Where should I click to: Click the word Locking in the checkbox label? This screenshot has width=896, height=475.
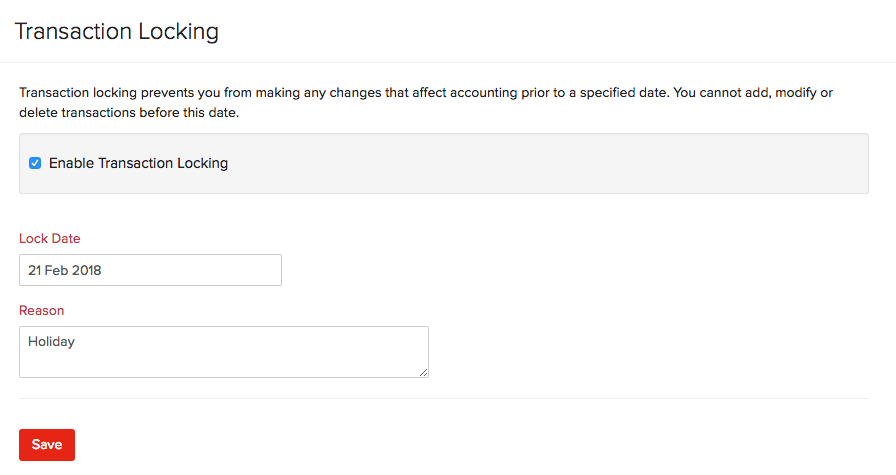(x=202, y=163)
